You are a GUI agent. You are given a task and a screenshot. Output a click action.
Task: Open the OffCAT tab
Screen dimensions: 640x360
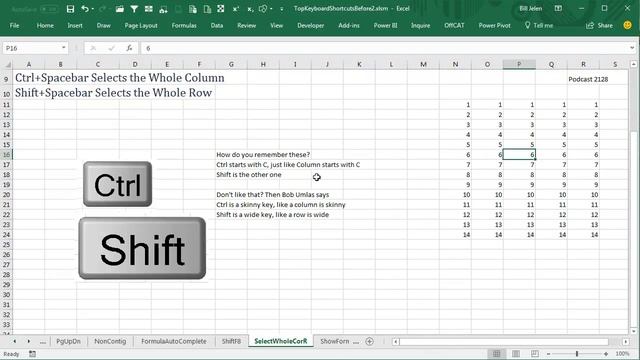pyautogui.click(x=454, y=25)
